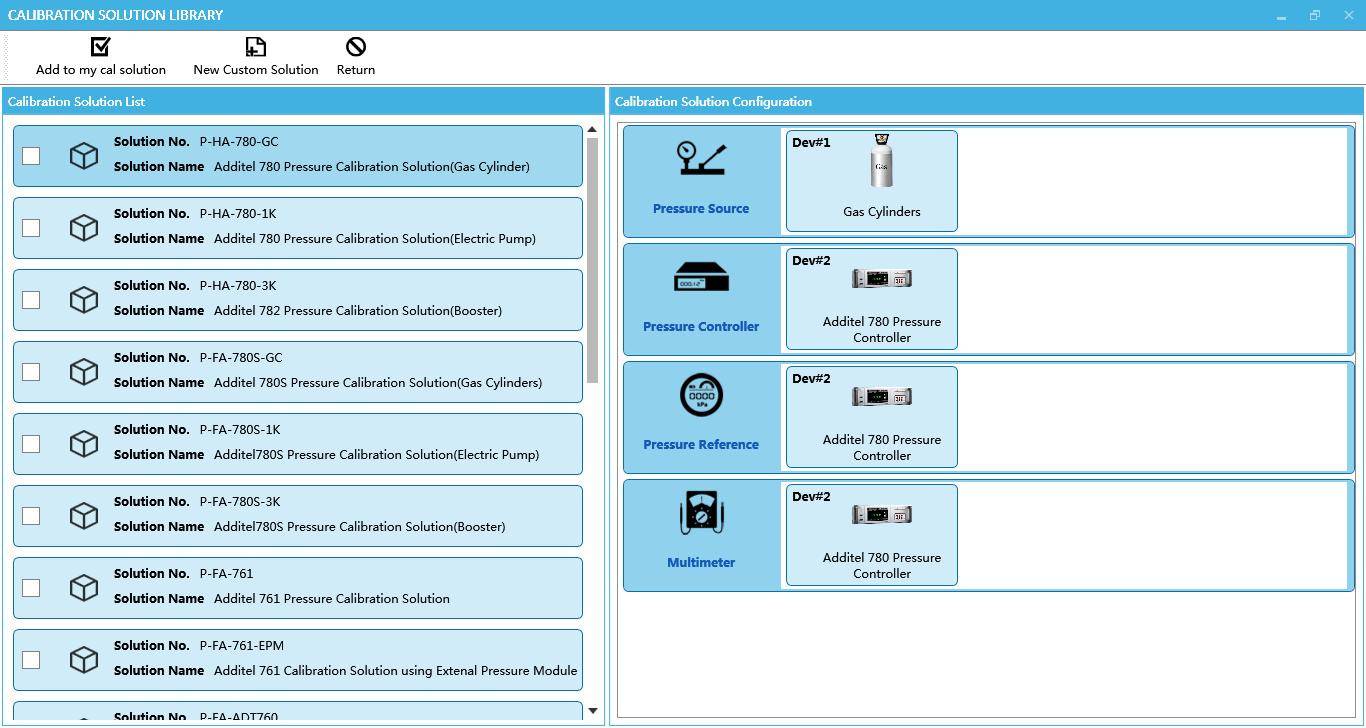Click the solution list scroll up arrow
Screen dimensions: 1366x728
click(x=592, y=129)
